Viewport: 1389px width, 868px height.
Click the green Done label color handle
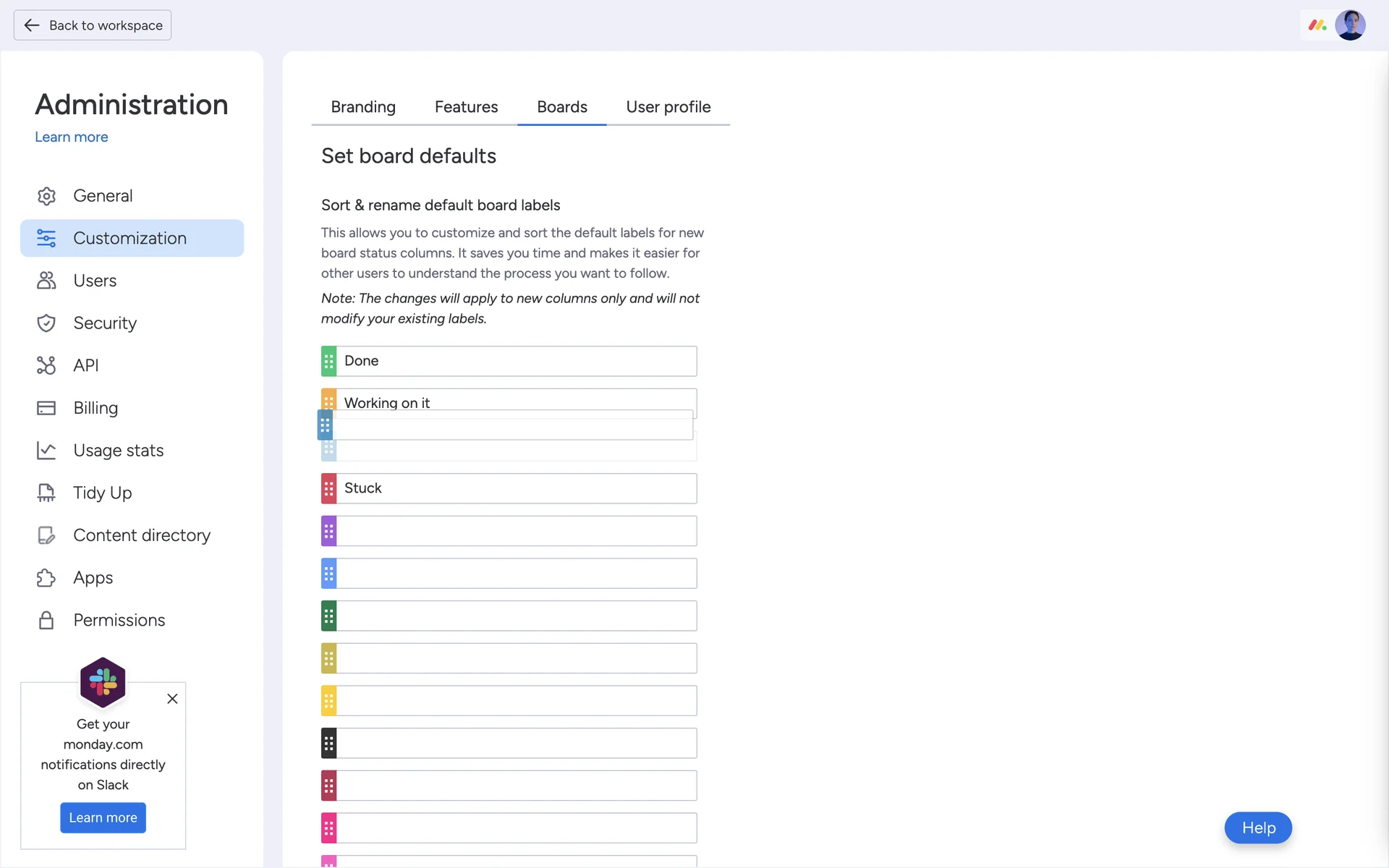click(x=329, y=361)
